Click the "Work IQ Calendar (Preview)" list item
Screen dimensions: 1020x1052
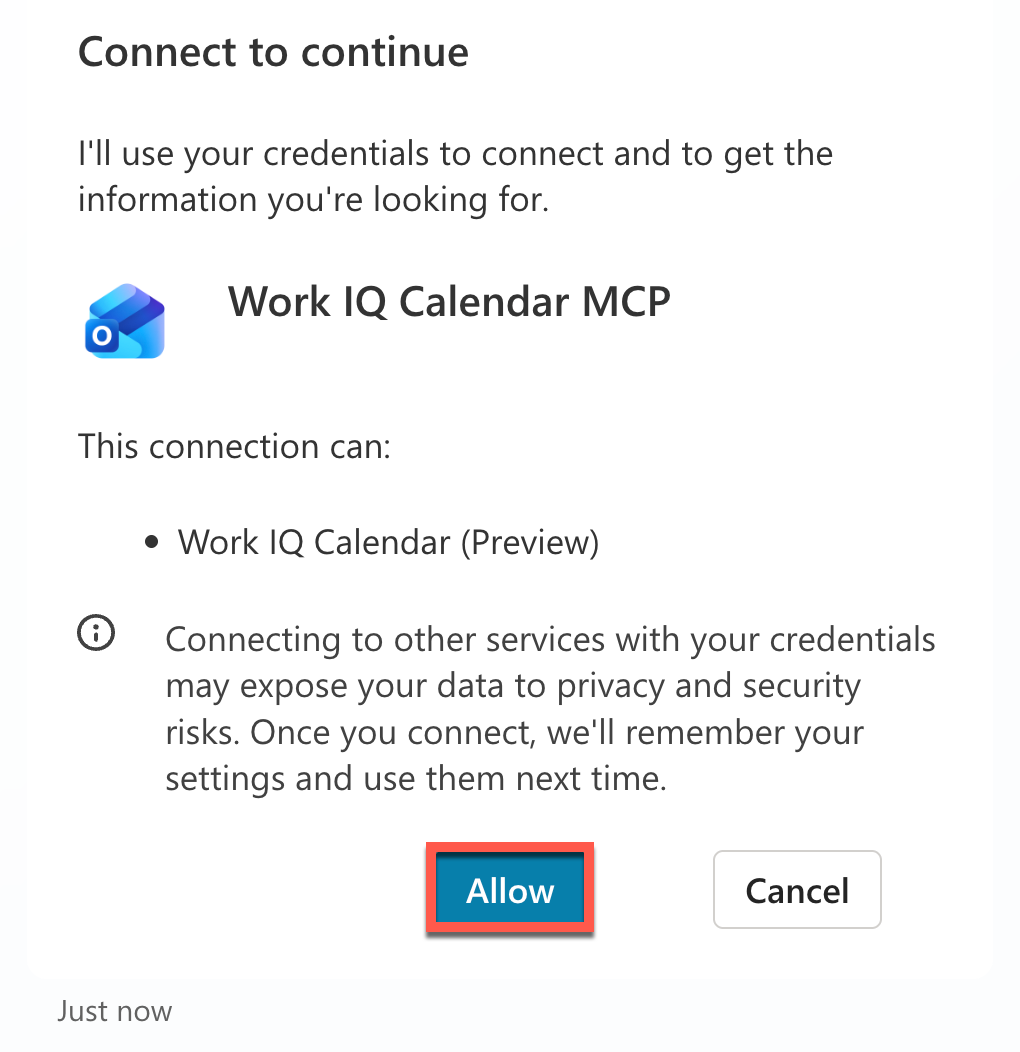[x=388, y=541]
